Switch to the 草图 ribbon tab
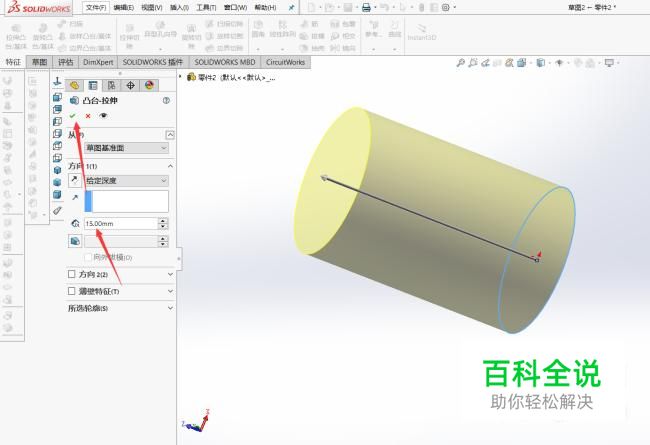This screenshot has height=445, width=650. (40, 62)
